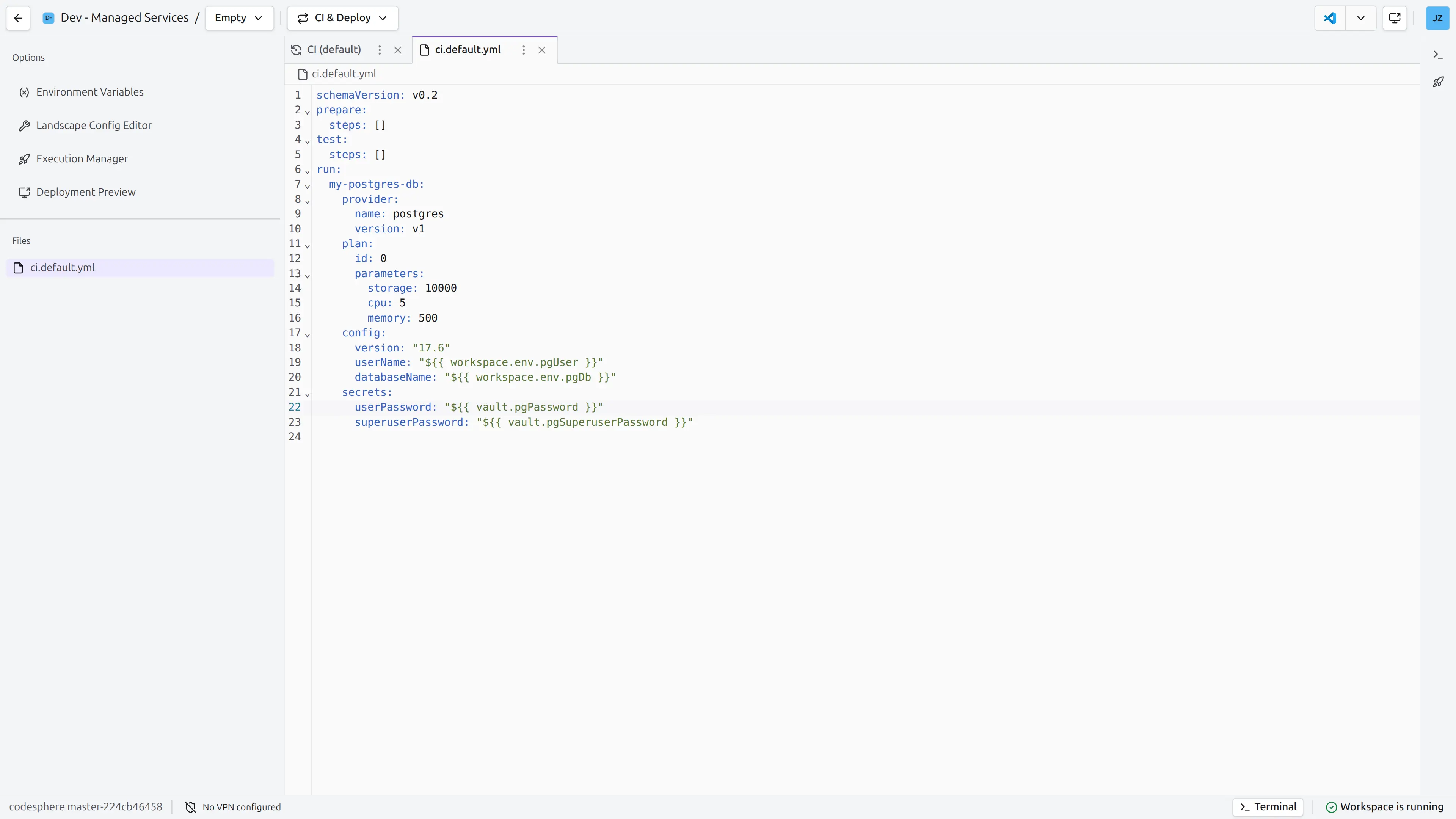Screen dimensions: 1456x819
Task: Open the Terminal button in status bar
Action: pos(1268,806)
